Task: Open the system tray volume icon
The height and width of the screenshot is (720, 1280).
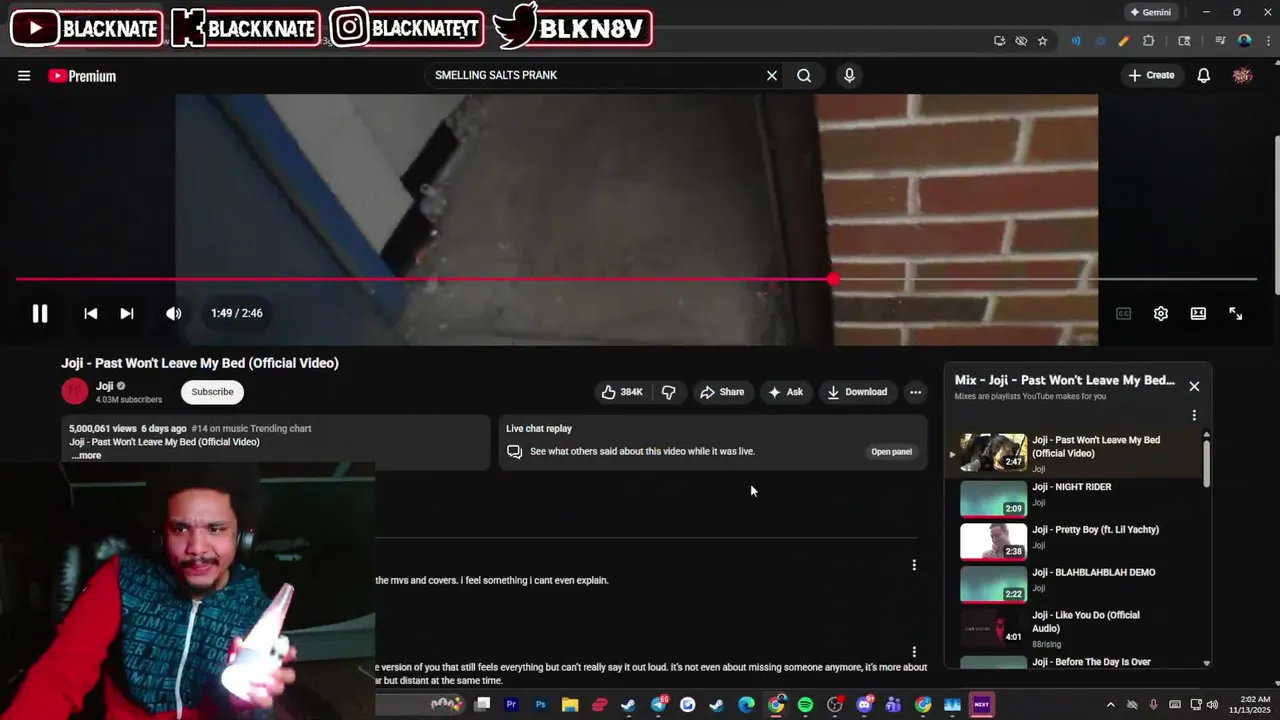Action: coord(1214,705)
